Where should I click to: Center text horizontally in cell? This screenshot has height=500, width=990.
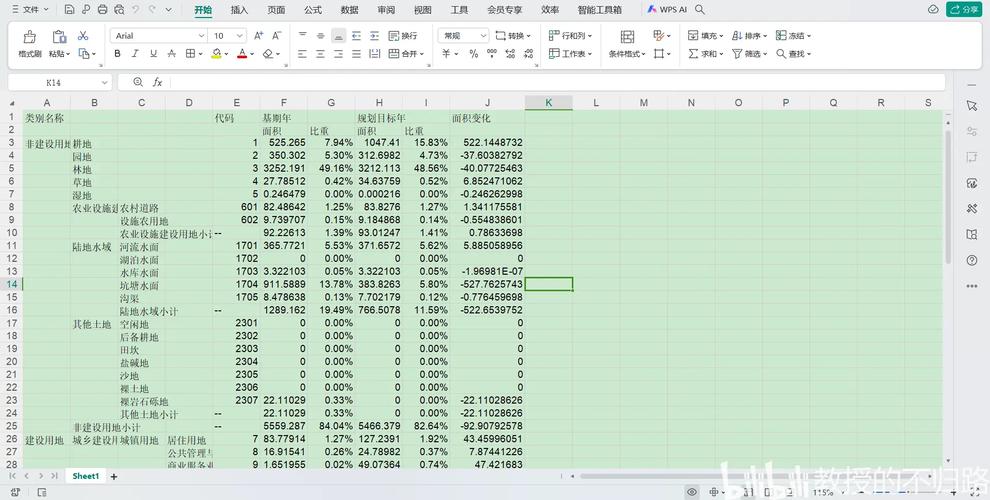click(321, 54)
